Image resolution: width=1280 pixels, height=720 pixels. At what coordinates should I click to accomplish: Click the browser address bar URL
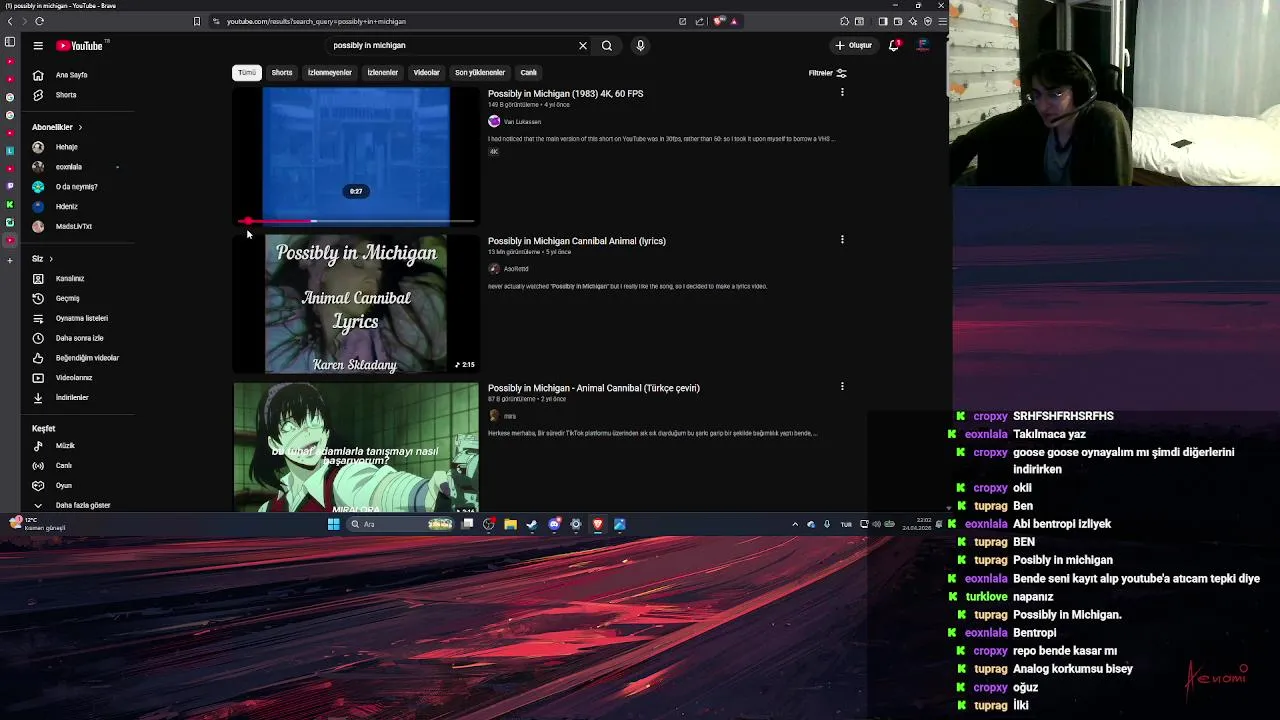tap(316, 21)
